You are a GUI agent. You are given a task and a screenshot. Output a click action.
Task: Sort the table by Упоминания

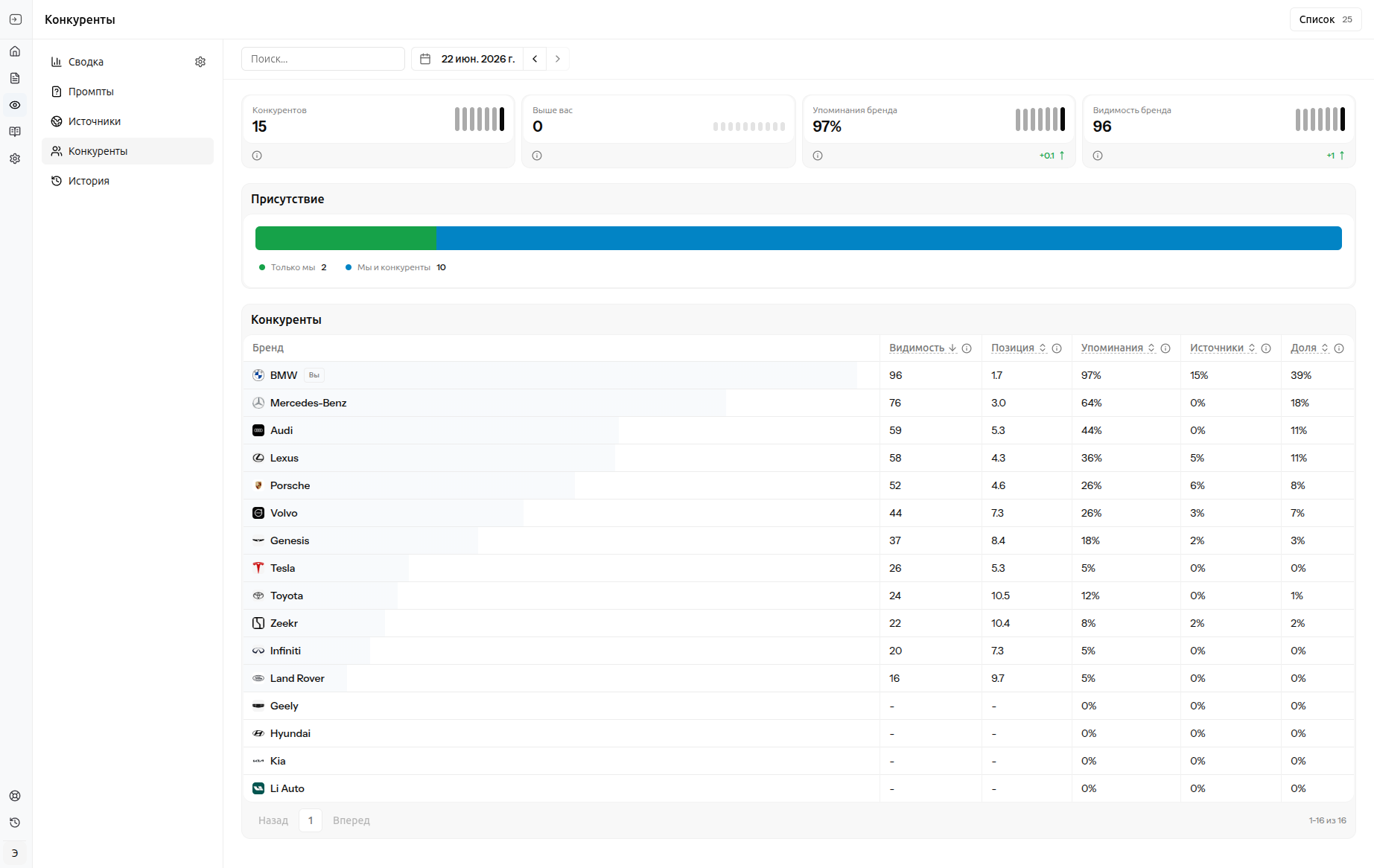coord(1118,348)
